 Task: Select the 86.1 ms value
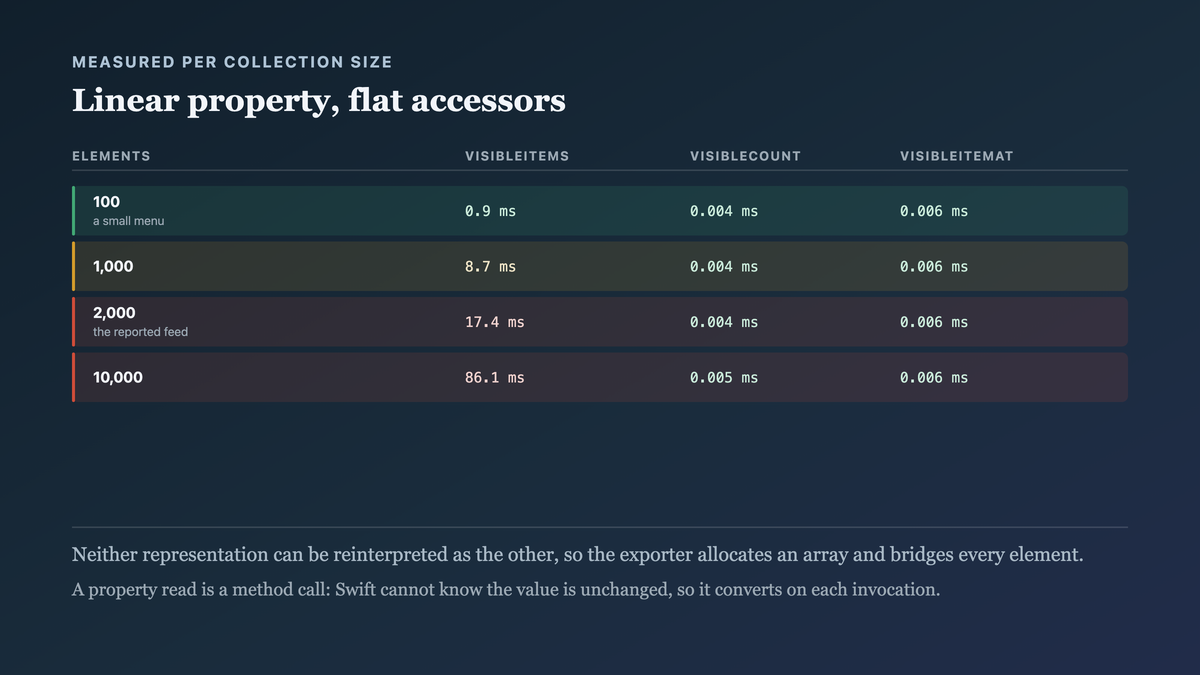pyautogui.click(x=494, y=378)
